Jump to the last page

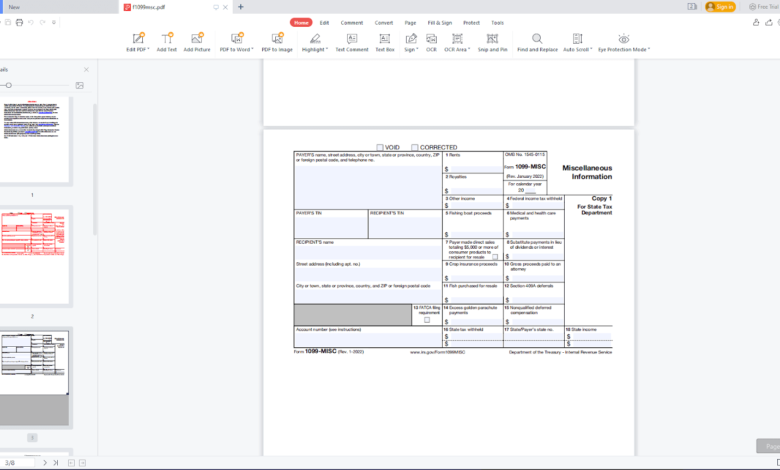click(56, 463)
